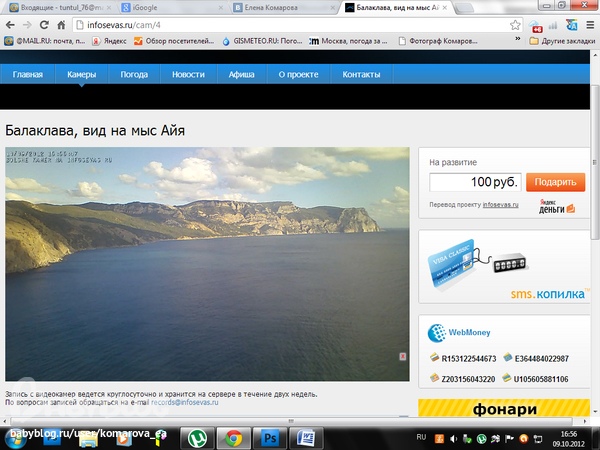Open Photoshop from the taskbar

coord(270,438)
